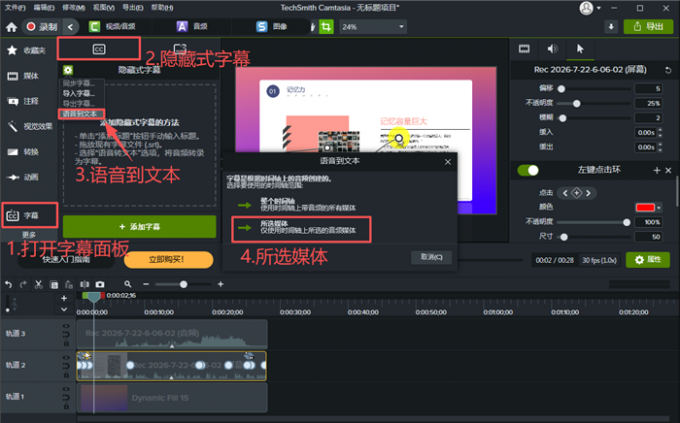Open the 24% canvas zoom dropdown

coord(373,27)
